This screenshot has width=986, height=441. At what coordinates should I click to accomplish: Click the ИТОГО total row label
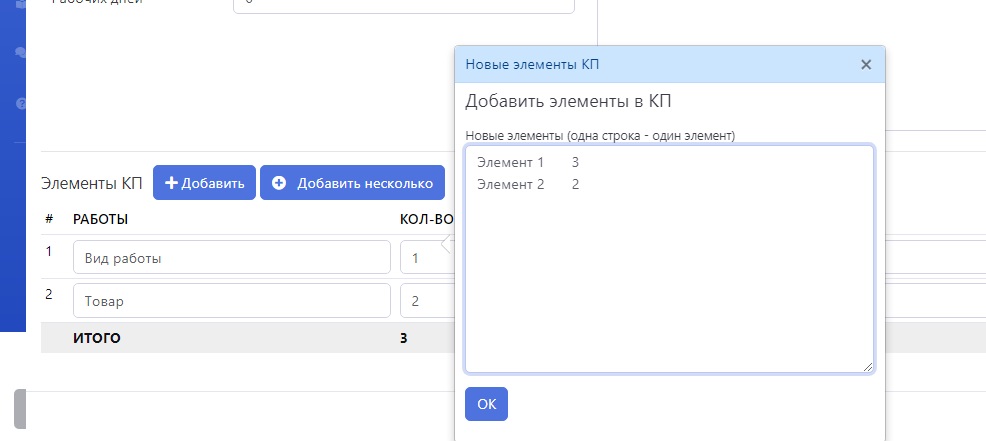tap(97, 338)
